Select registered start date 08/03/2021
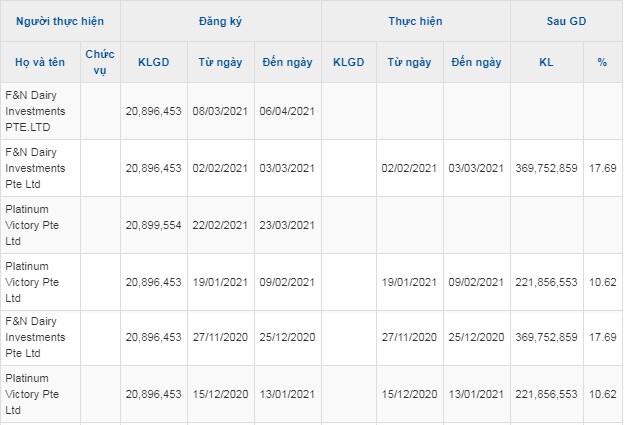625x425 pixels. pyautogui.click(x=220, y=111)
